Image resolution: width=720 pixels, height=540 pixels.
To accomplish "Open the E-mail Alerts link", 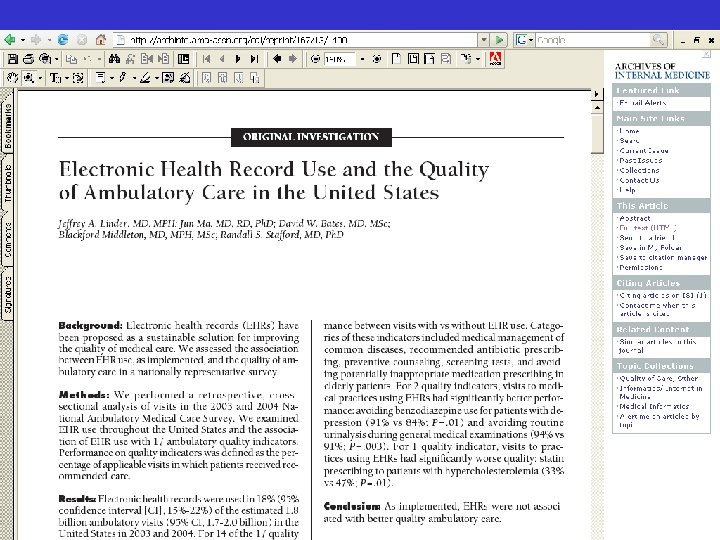I will pyautogui.click(x=642, y=103).
